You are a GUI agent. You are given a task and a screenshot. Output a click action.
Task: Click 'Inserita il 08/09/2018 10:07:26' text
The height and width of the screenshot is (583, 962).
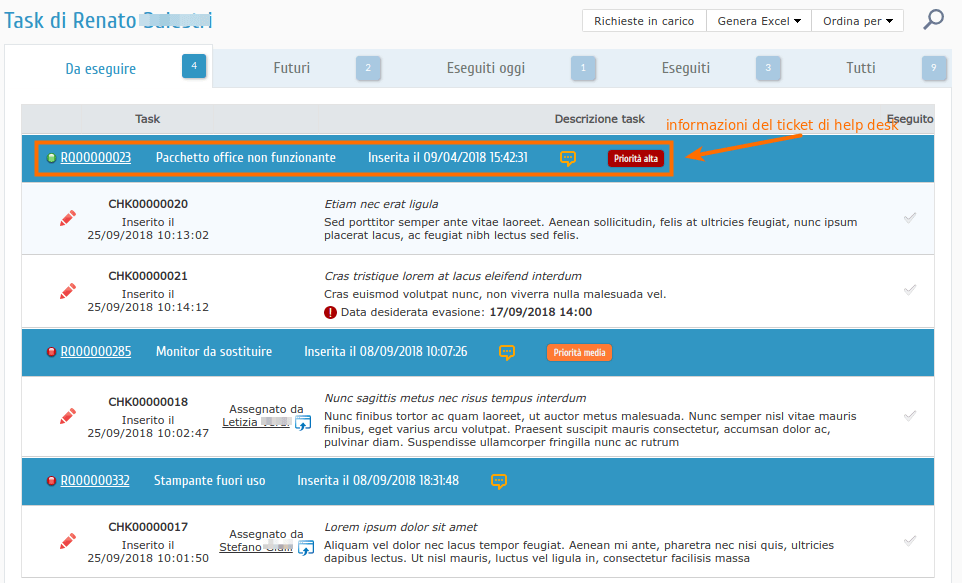tap(386, 352)
